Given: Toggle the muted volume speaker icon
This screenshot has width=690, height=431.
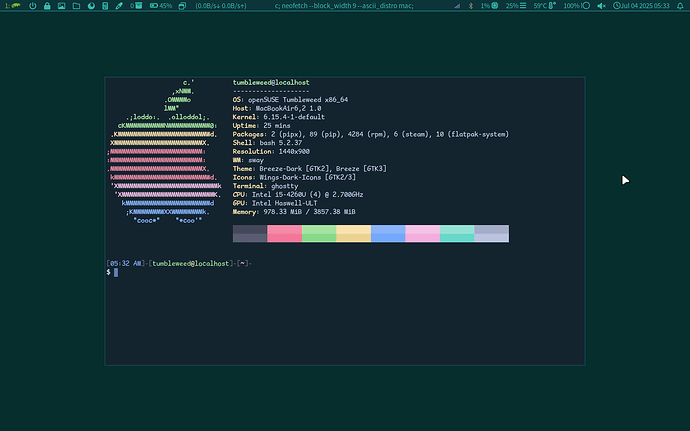Looking at the screenshot, I should pos(601,6).
